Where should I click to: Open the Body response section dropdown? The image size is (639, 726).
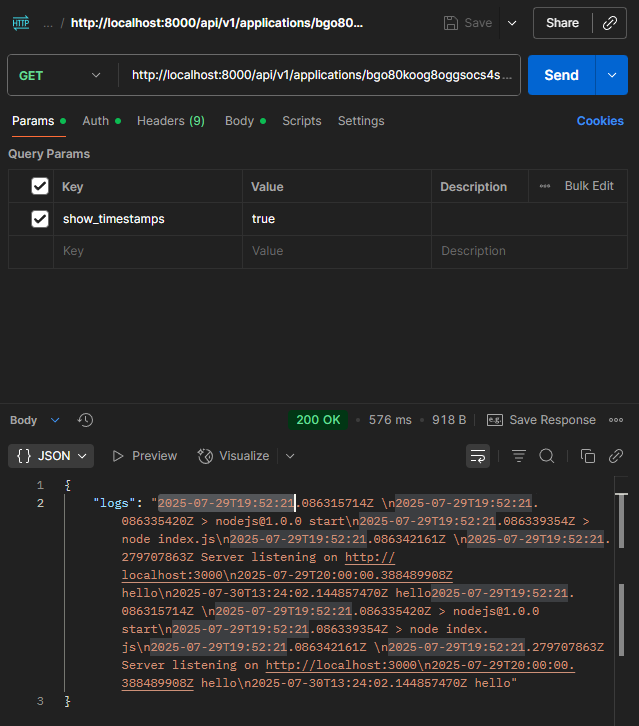35,420
